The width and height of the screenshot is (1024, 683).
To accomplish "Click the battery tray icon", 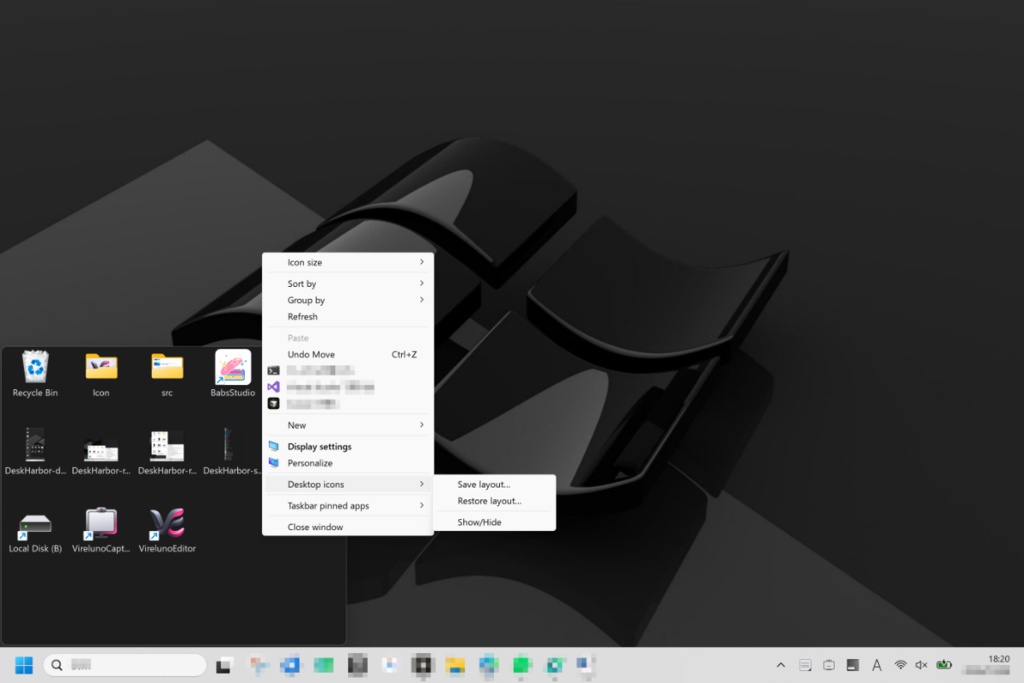I will 944,665.
